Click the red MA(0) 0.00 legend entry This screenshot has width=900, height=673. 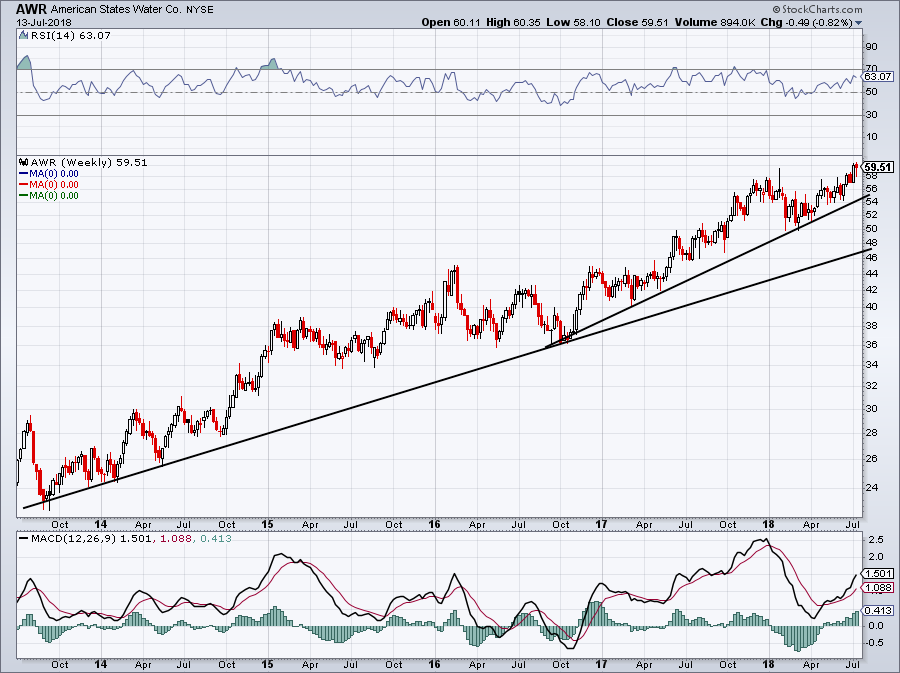pos(49,184)
